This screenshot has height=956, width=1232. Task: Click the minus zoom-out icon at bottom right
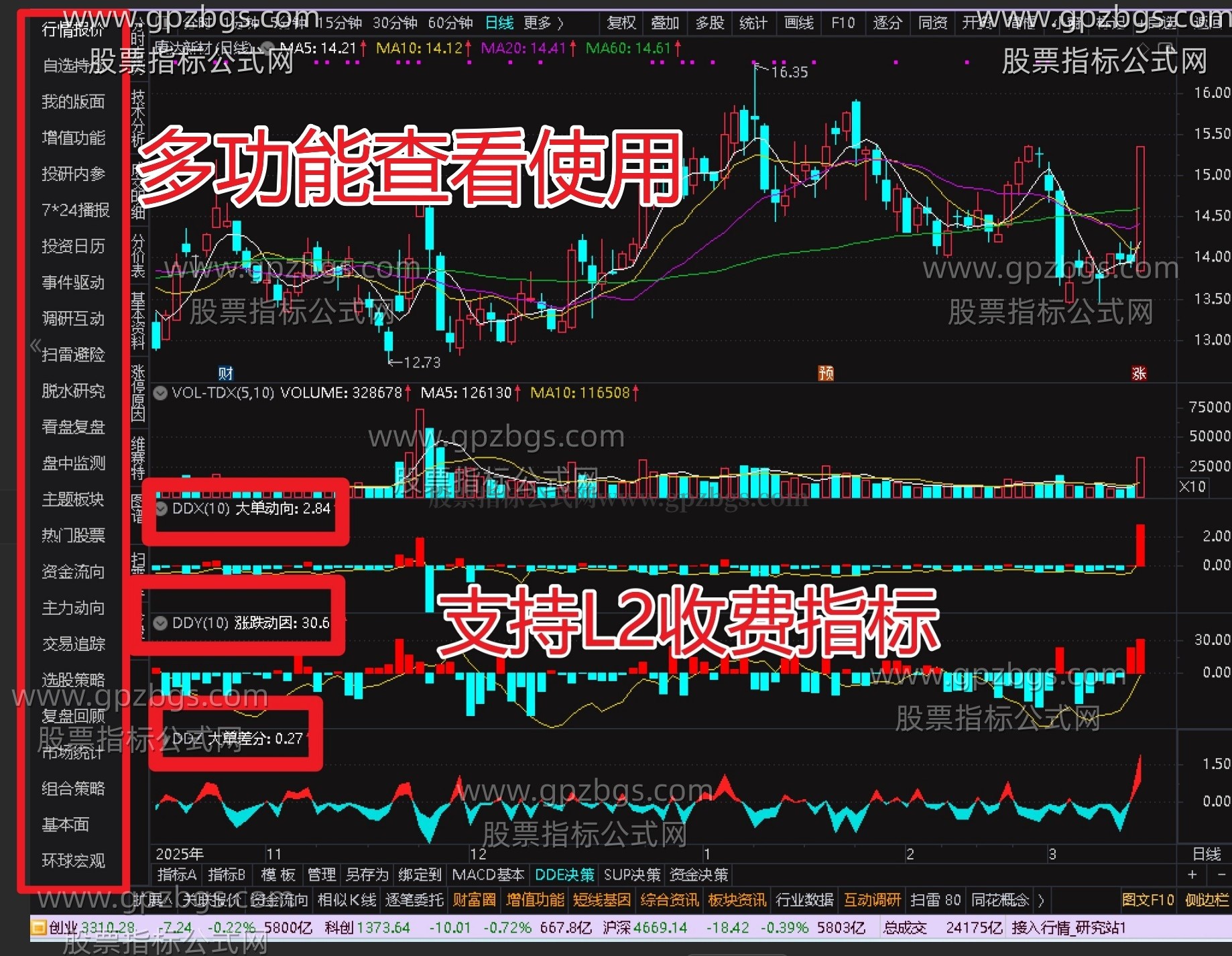(x=1220, y=874)
